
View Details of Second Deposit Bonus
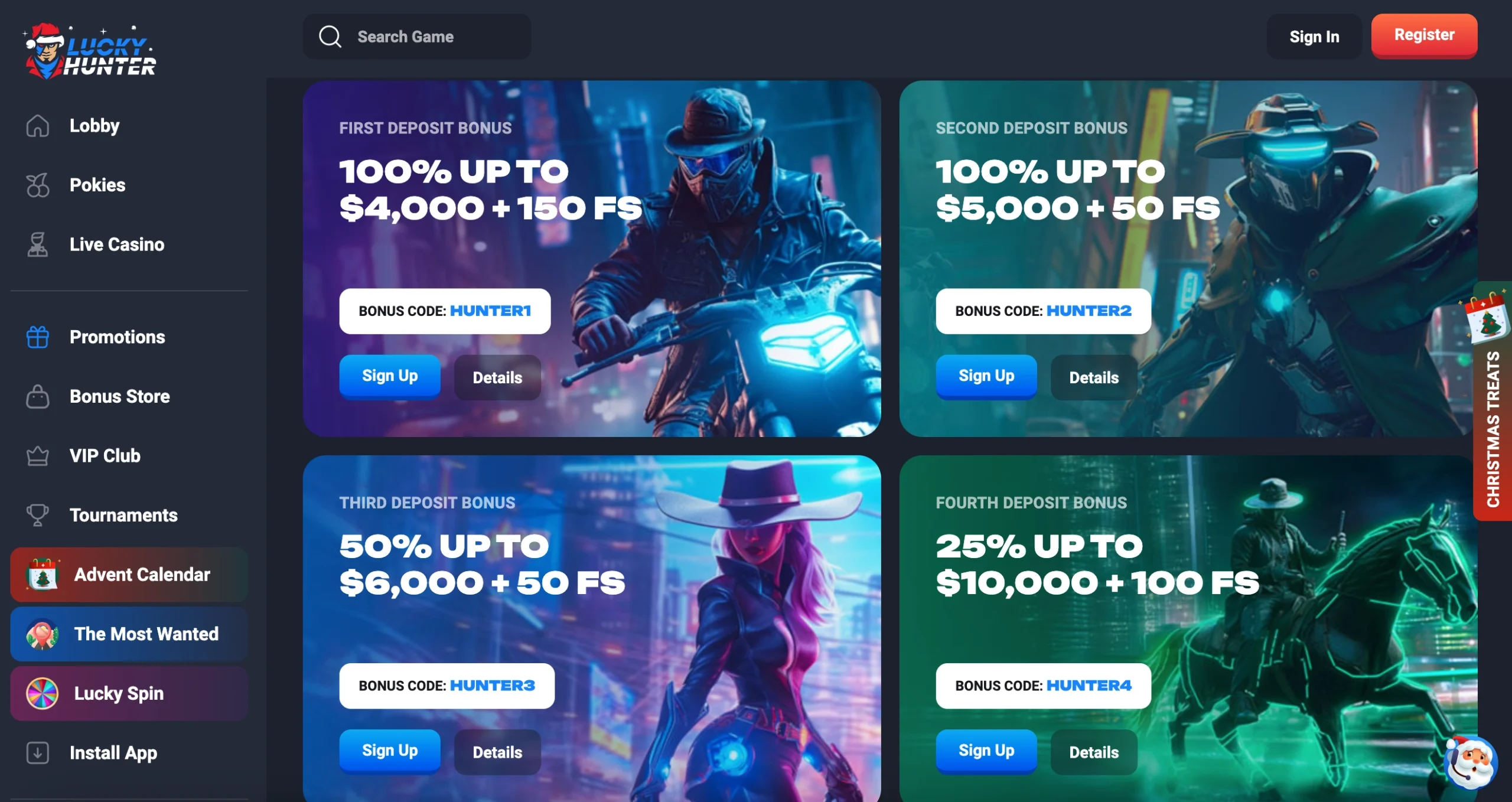[1094, 377]
